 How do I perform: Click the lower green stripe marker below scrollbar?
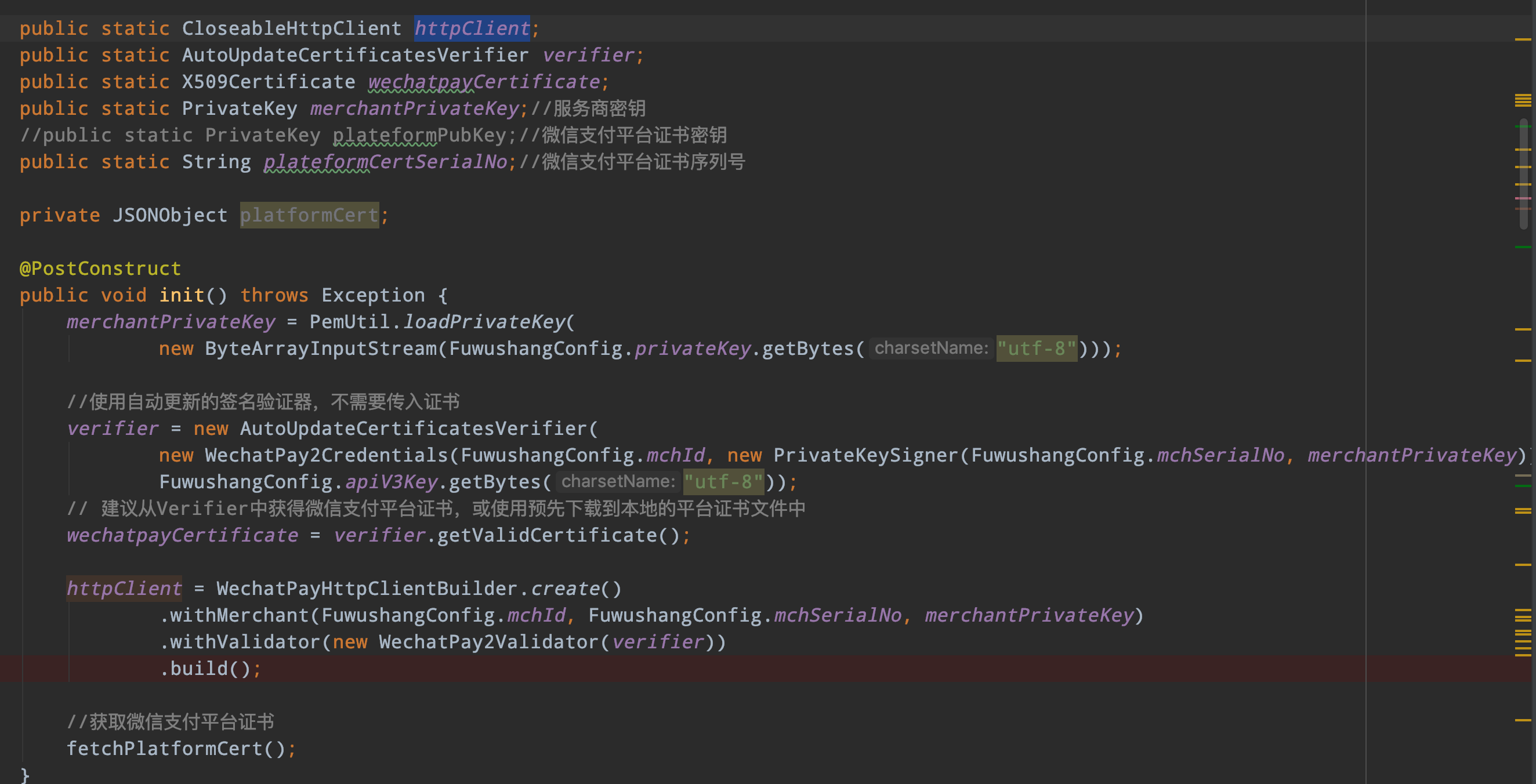tap(1523, 247)
